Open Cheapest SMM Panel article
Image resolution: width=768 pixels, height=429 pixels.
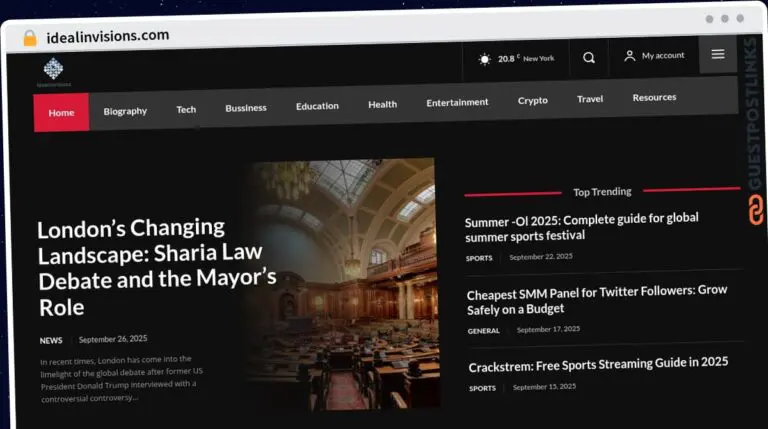click(597, 300)
